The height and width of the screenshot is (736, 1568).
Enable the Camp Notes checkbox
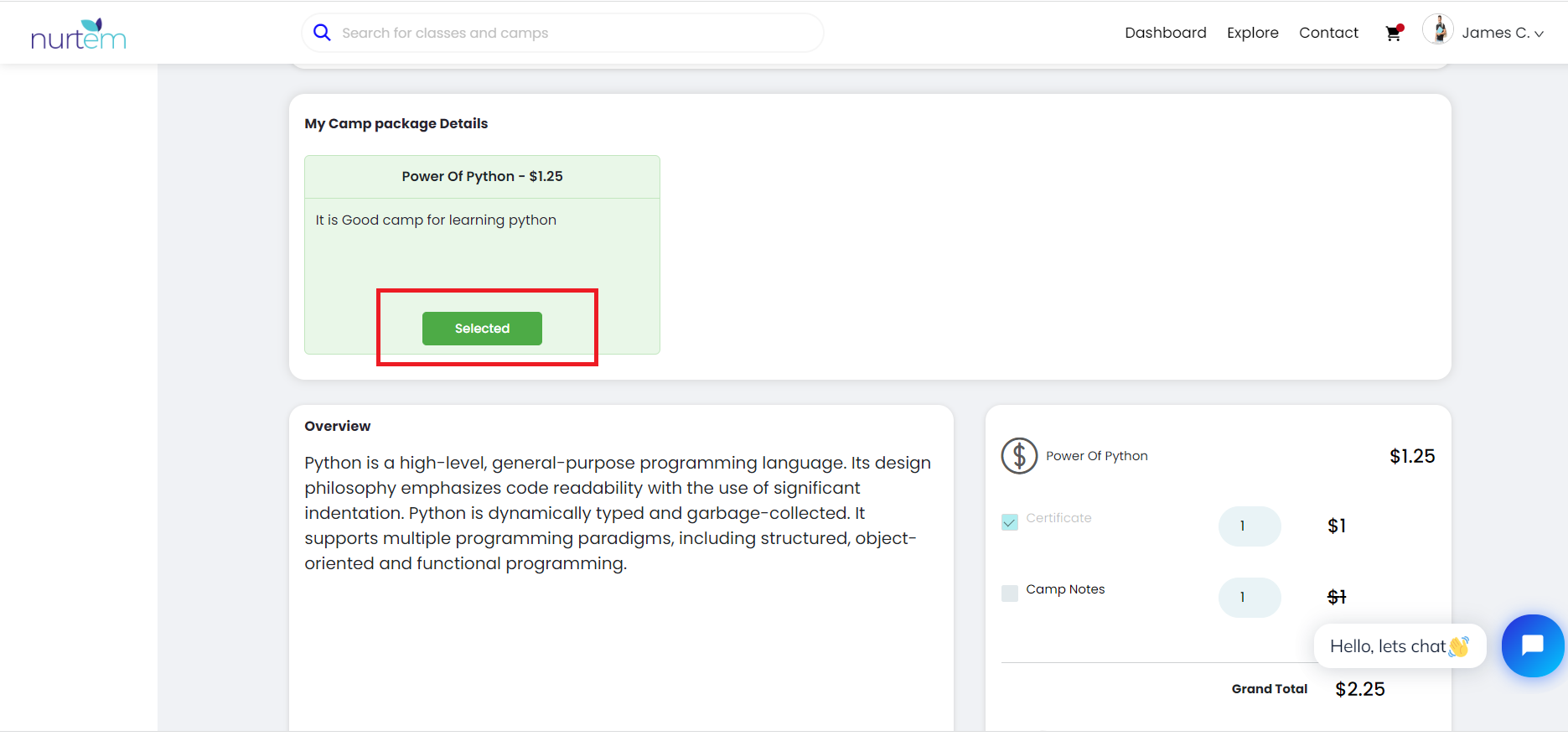tap(1010, 593)
